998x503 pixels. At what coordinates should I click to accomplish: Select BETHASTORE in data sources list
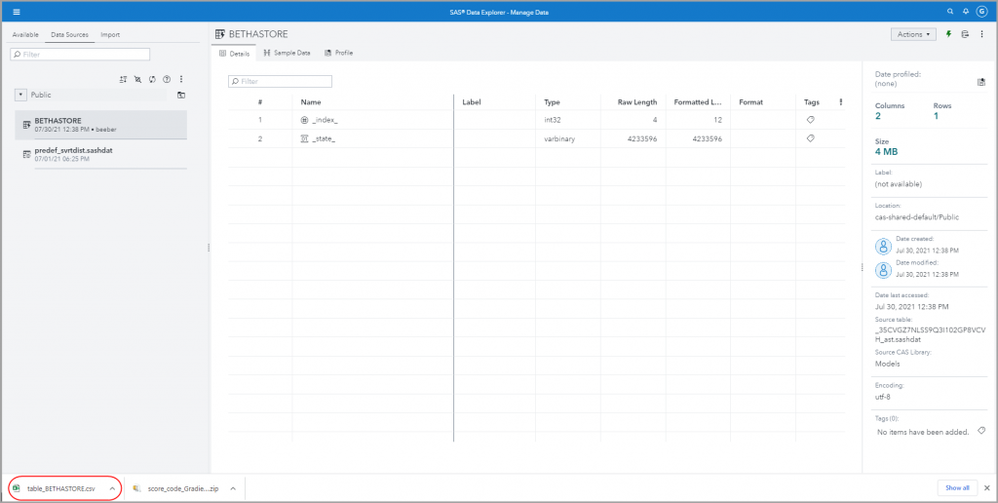pos(101,125)
